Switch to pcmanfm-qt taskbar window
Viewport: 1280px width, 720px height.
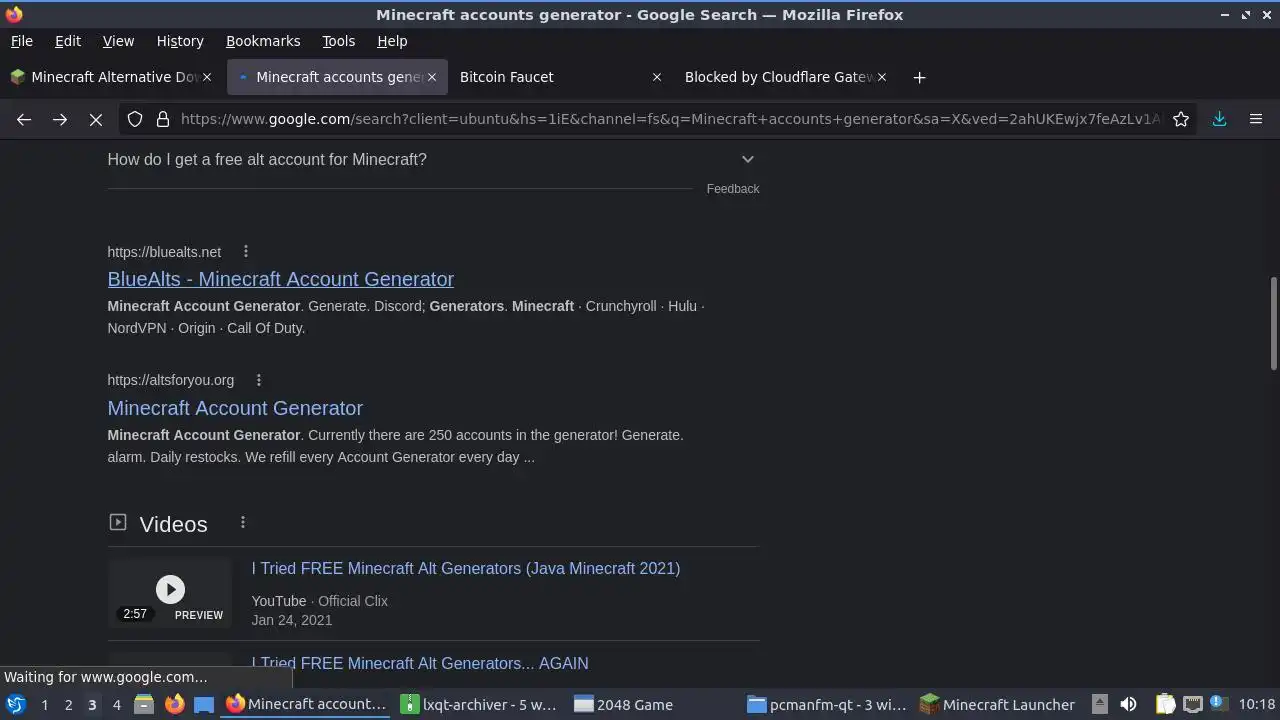click(x=827, y=705)
